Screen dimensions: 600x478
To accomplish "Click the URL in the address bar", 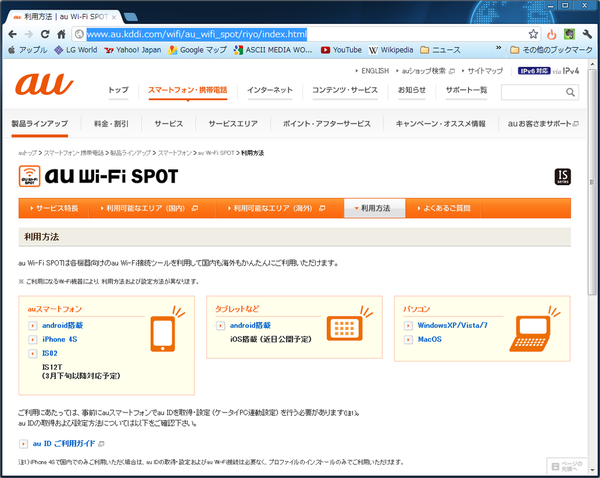I will click(x=197, y=34).
